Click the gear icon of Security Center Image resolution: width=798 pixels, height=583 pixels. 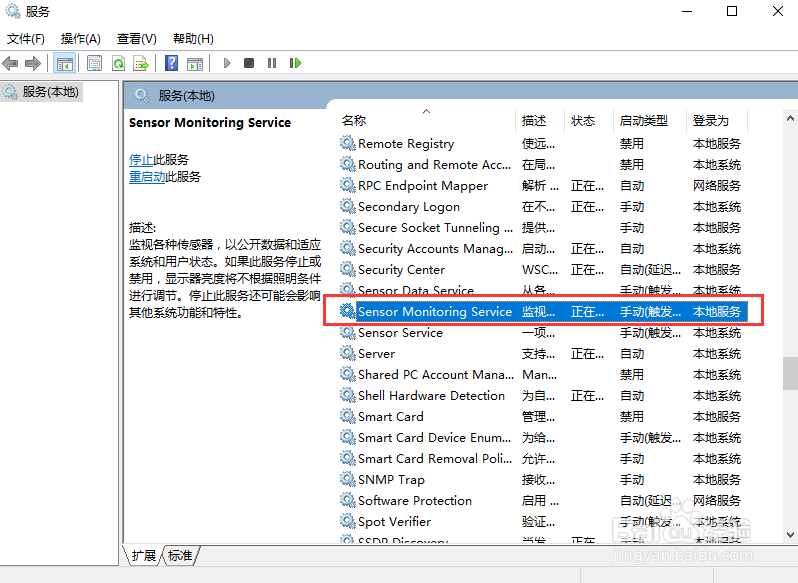point(348,269)
